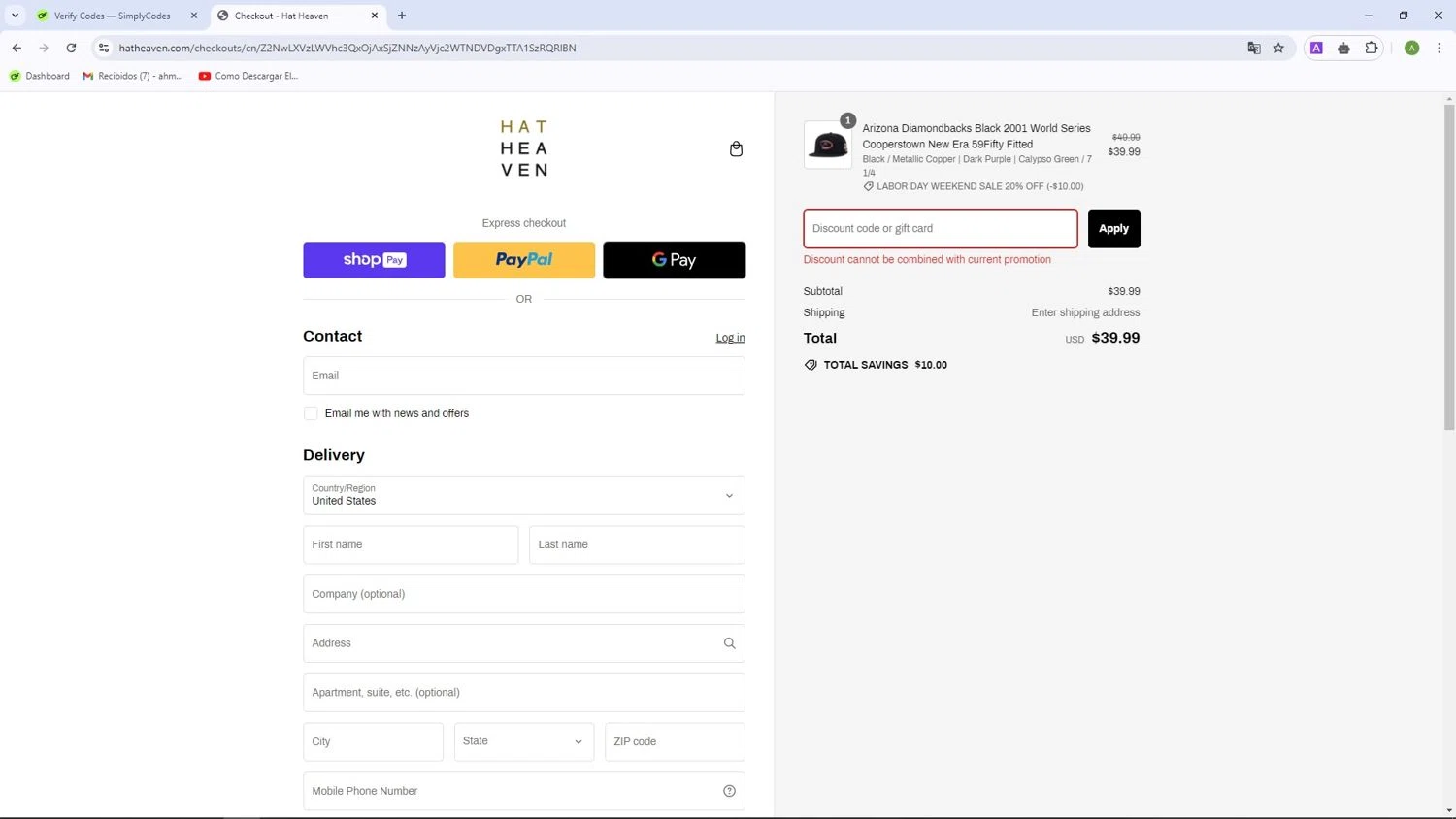The height and width of the screenshot is (819, 1456).
Task: Click the Enter shipping address text
Action: tap(1085, 312)
